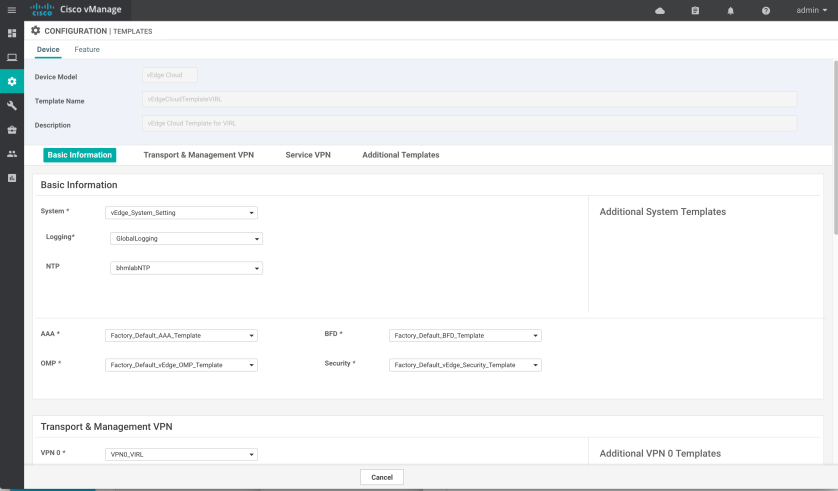Screen dimensions: 838x491
Task: Open the Administration people icon in sidebar
Action: 12,154
